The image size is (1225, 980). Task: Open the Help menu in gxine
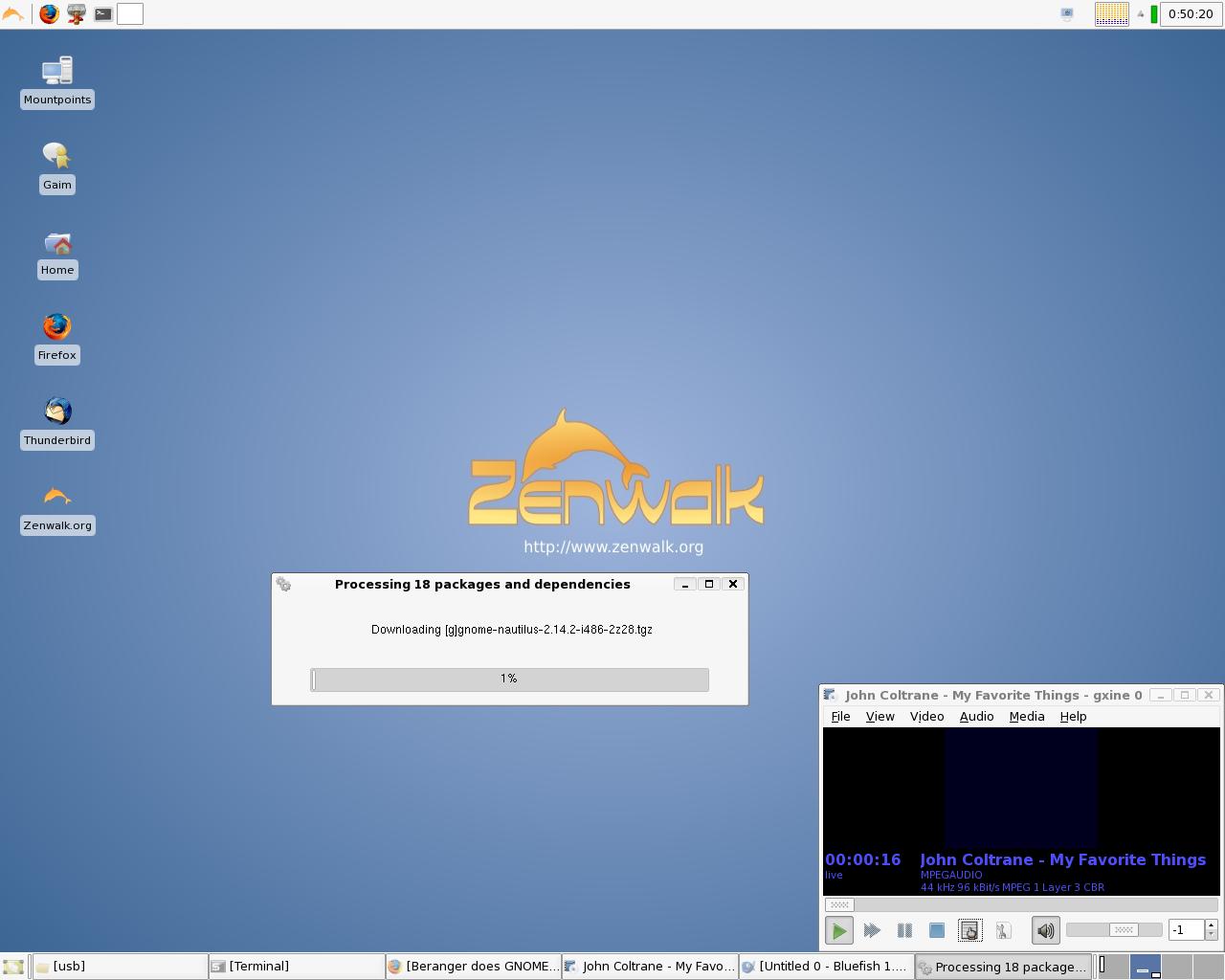(1073, 716)
